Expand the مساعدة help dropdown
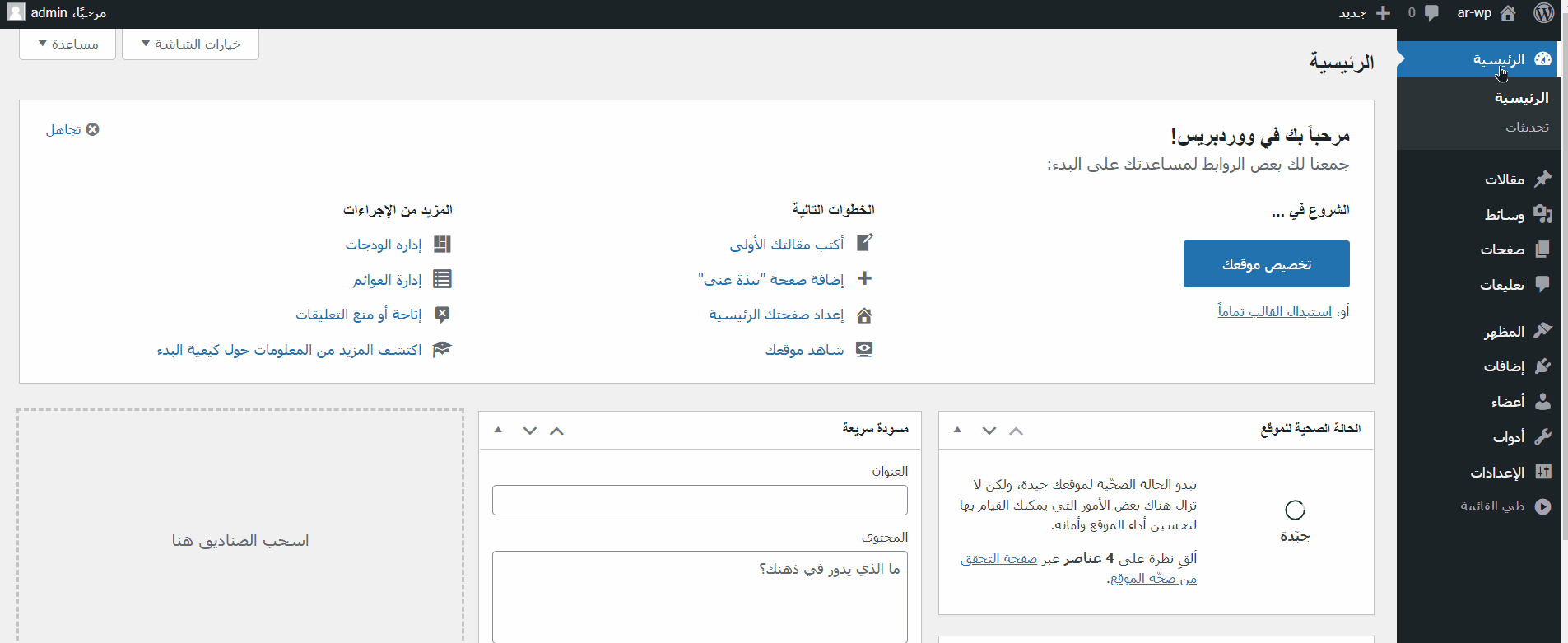 coord(68,44)
